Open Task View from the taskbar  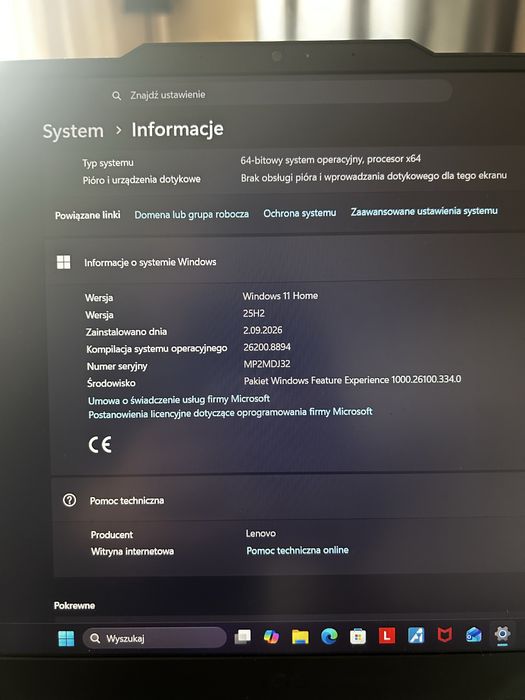243,637
